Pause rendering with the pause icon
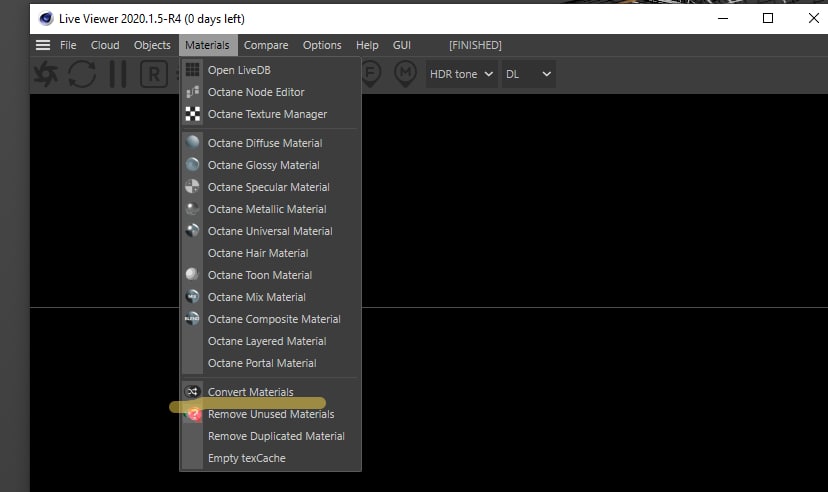The height and width of the screenshot is (492, 828). coord(118,74)
